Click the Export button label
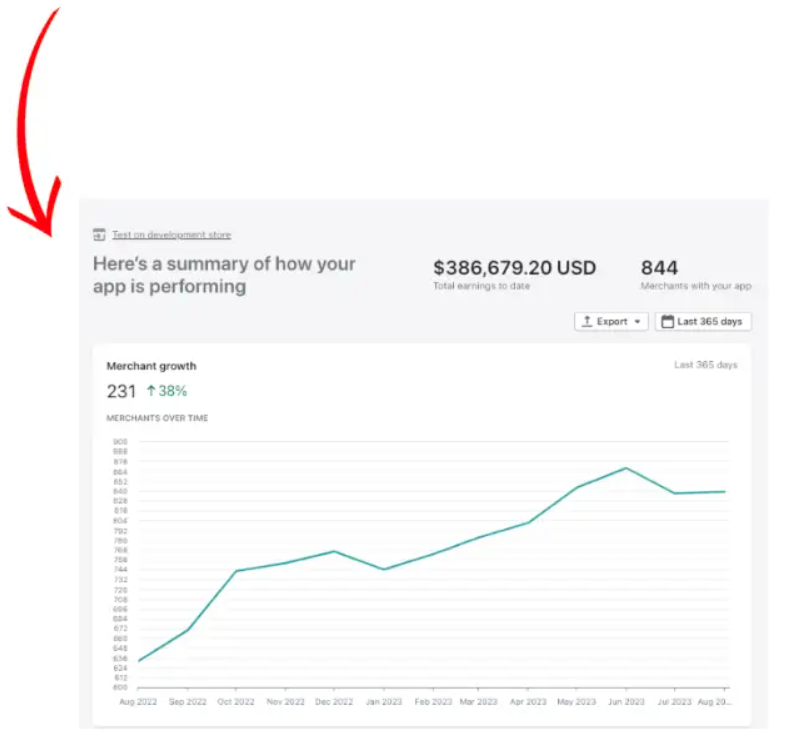Screen dimensions: 801x745 [x=612, y=322]
